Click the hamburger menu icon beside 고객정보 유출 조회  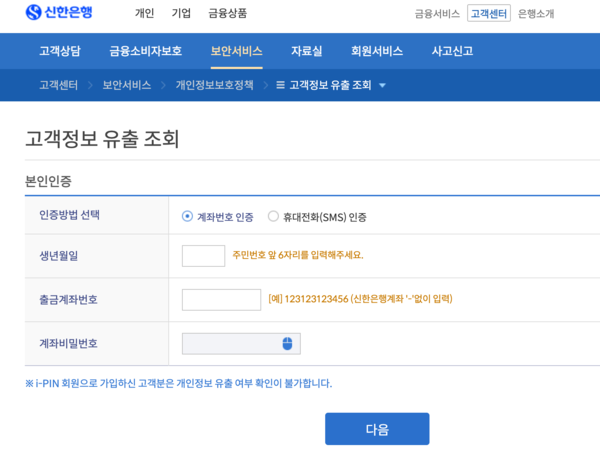280,85
